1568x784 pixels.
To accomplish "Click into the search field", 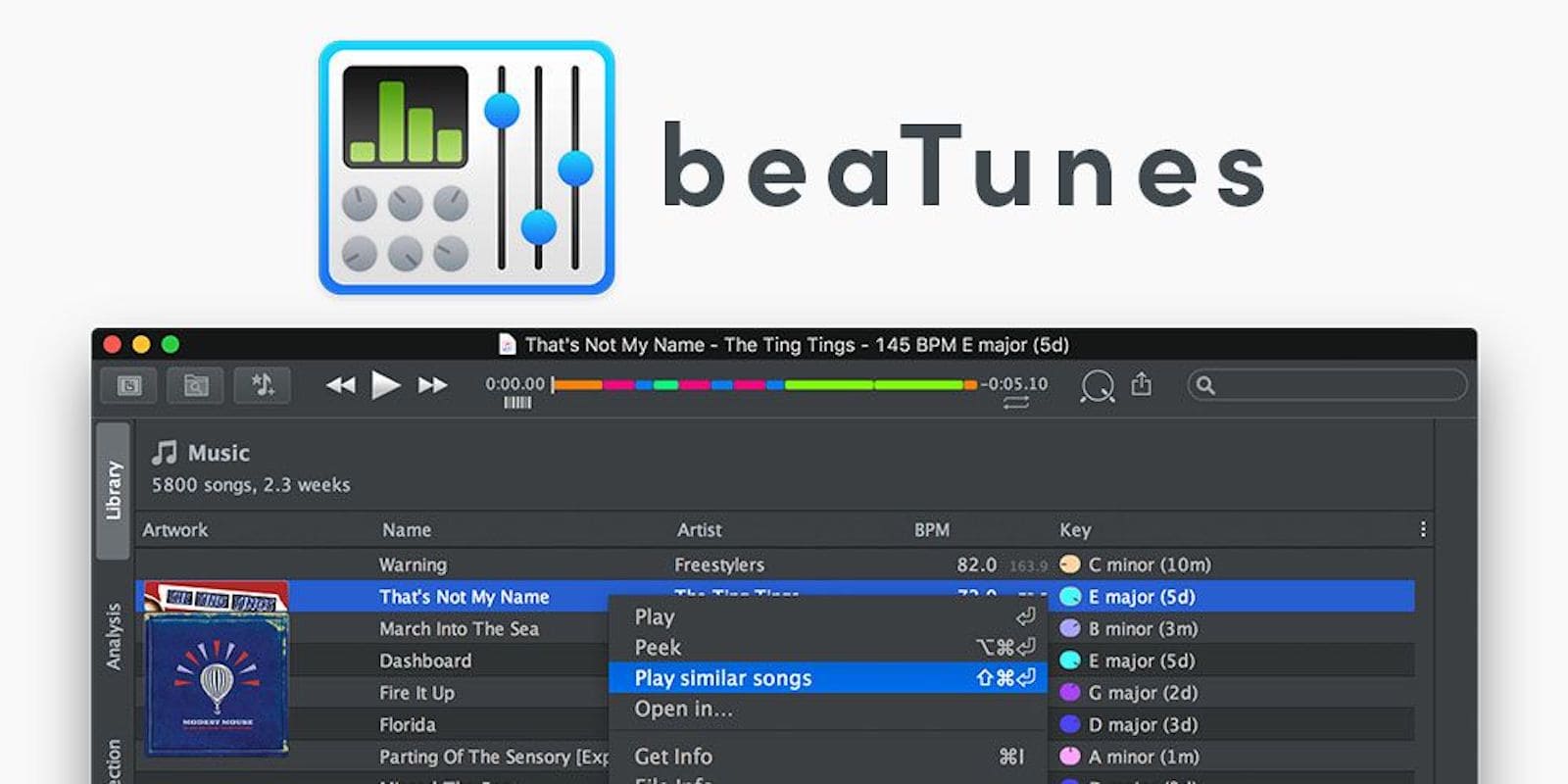I will tap(1327, 385).
